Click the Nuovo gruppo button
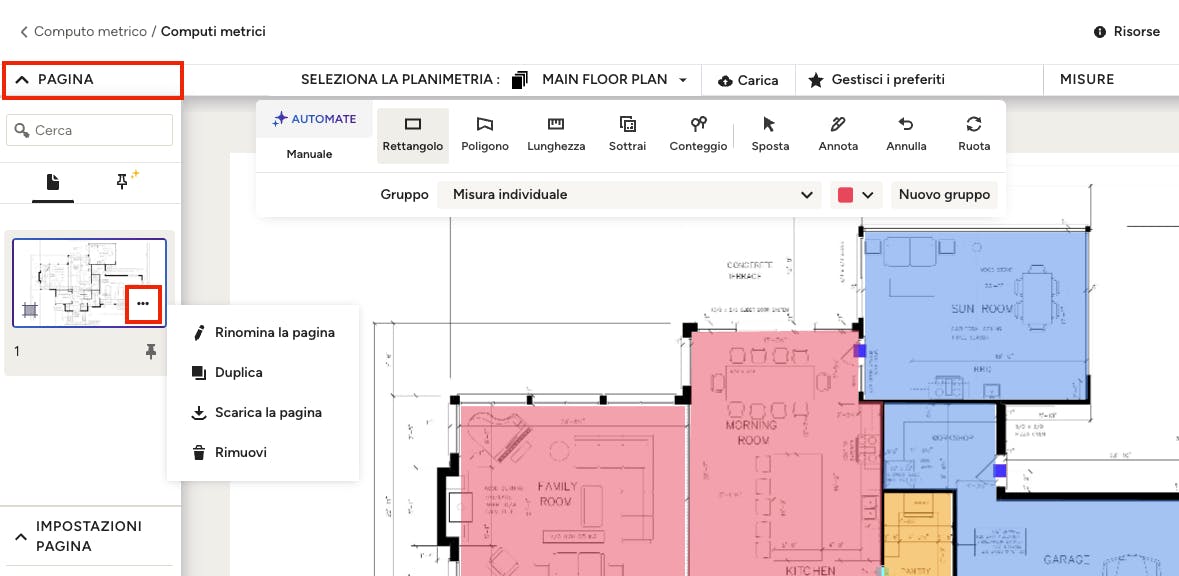This screenshot has height=576, width=1179. point(944,195)
